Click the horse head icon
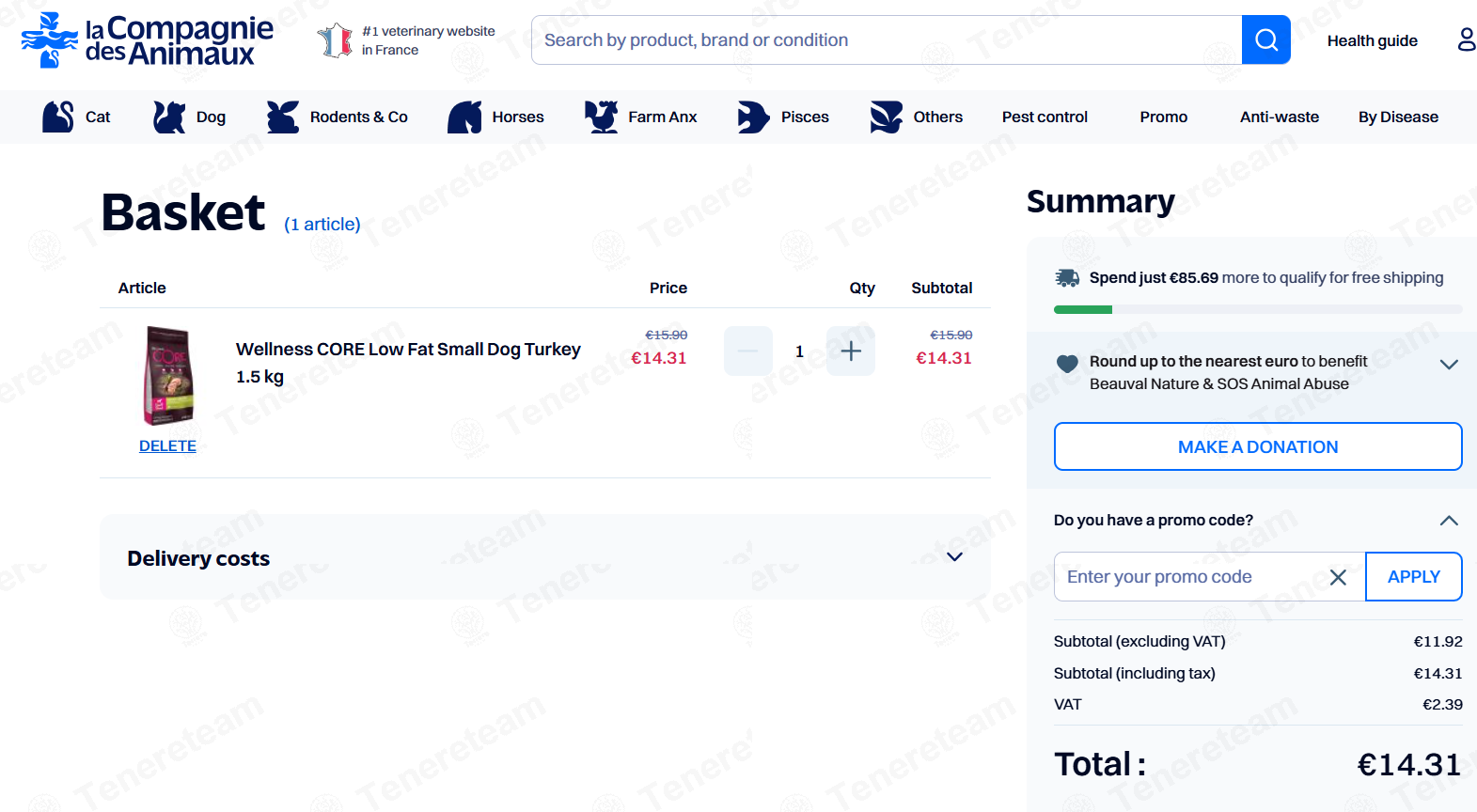This screenshot has width=1477, height=812. [464, 117]
